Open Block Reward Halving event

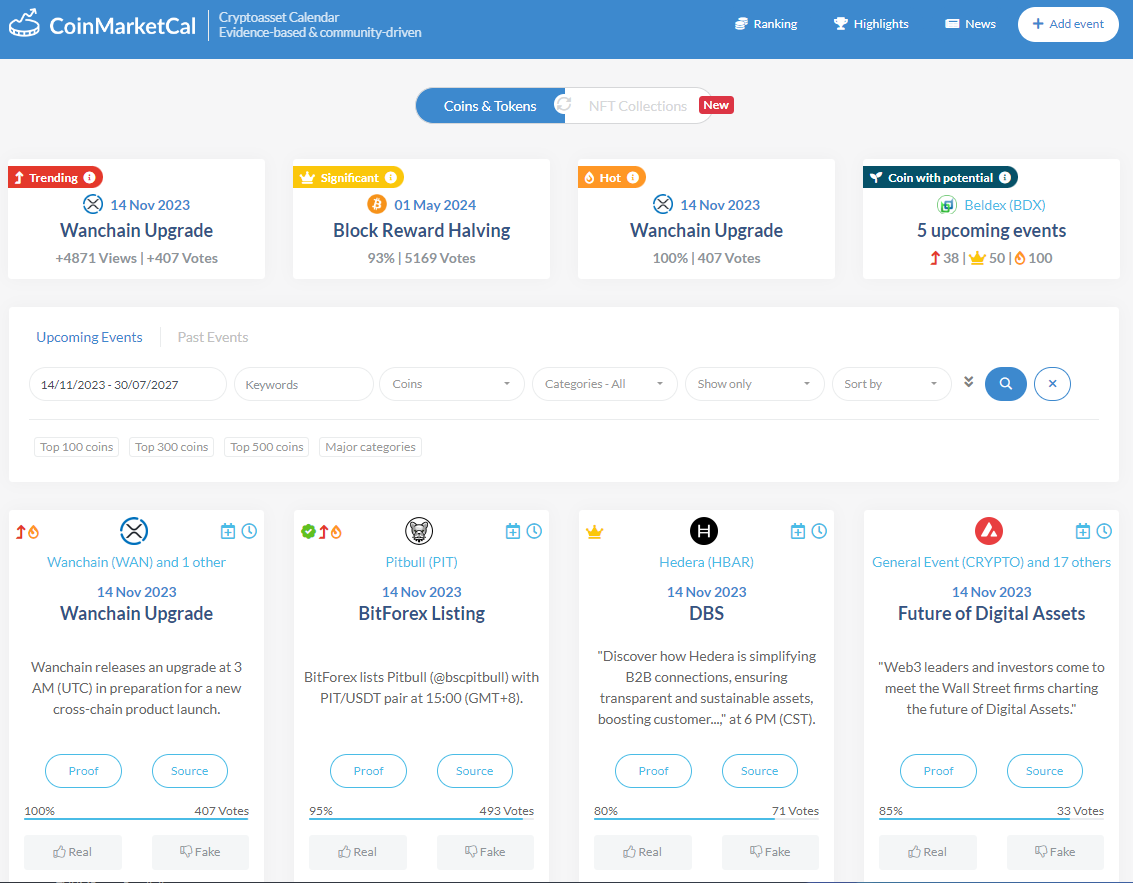pos(421,231)
